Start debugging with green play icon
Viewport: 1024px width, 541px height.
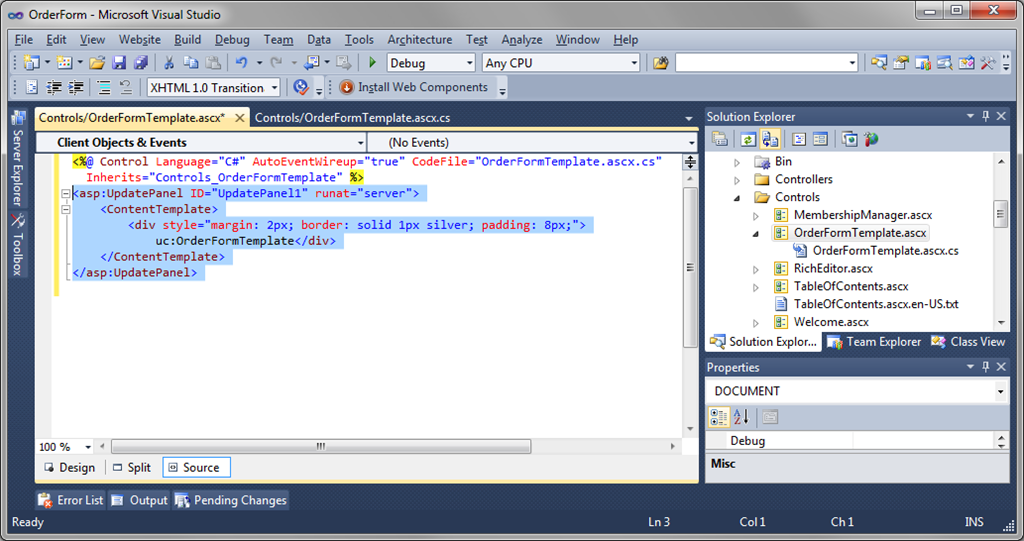[x=372, y=63]
